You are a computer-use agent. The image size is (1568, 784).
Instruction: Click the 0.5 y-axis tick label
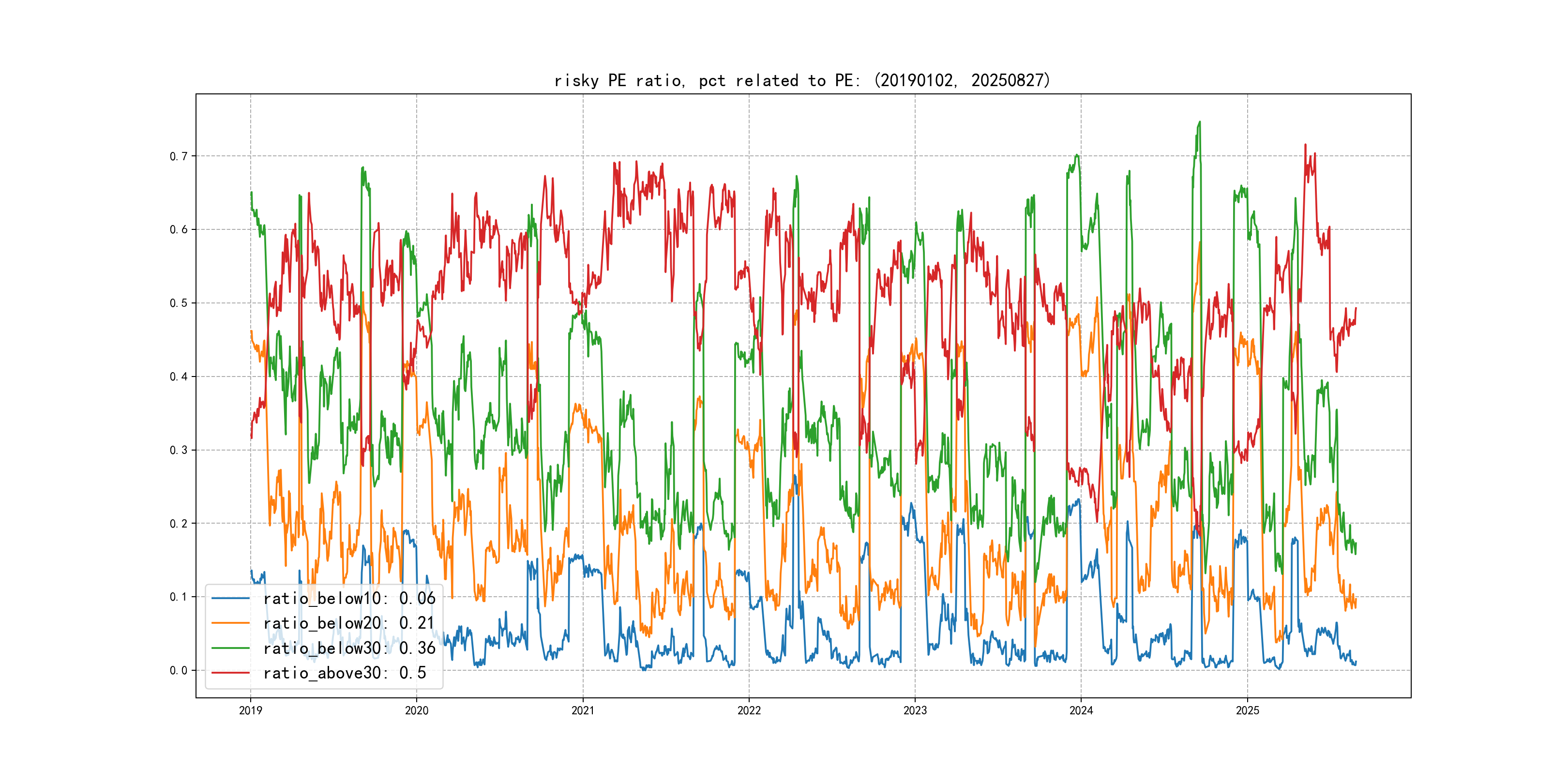[179, 303]
